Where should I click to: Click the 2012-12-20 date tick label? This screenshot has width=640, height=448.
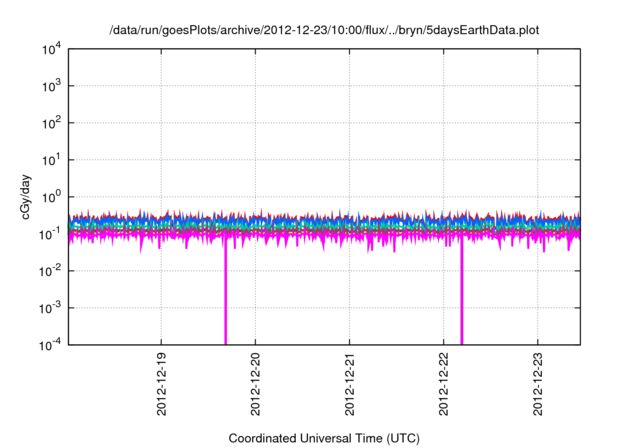256,384
